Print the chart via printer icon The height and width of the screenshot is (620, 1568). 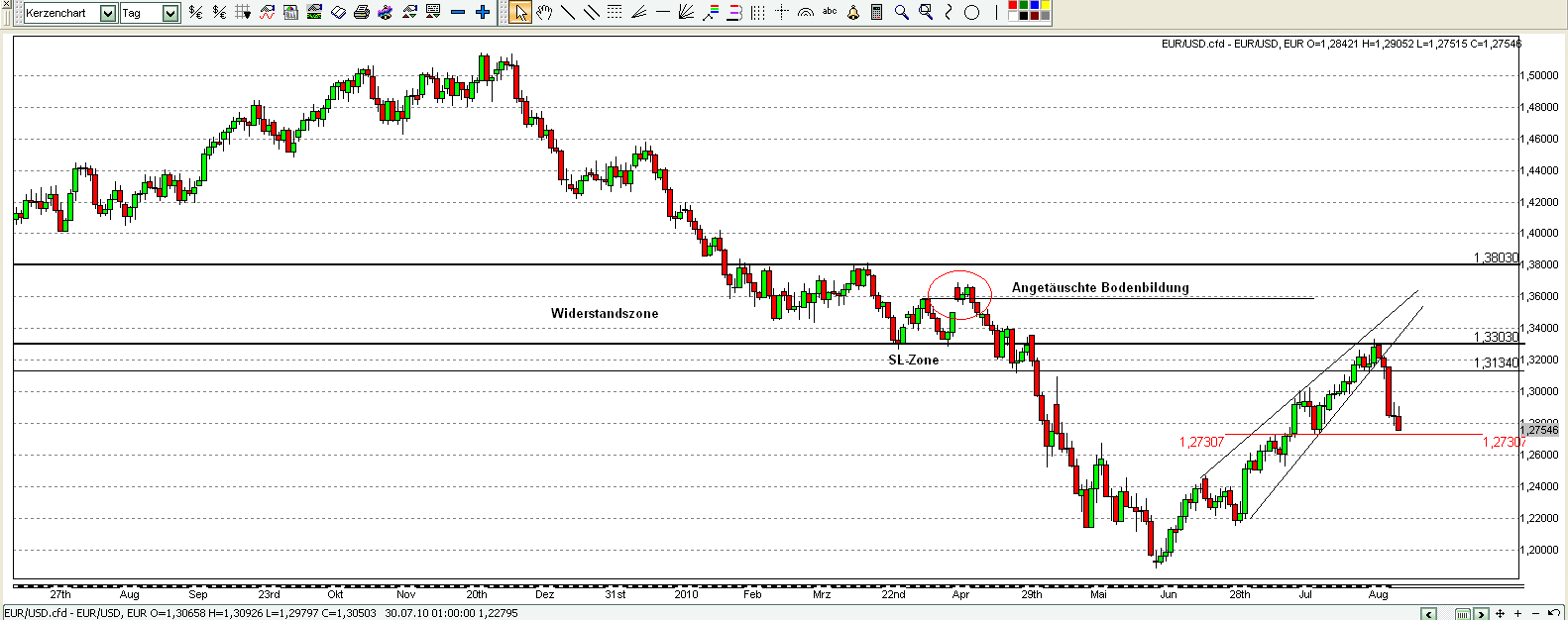pyautogui.click(x=362, y=13)
